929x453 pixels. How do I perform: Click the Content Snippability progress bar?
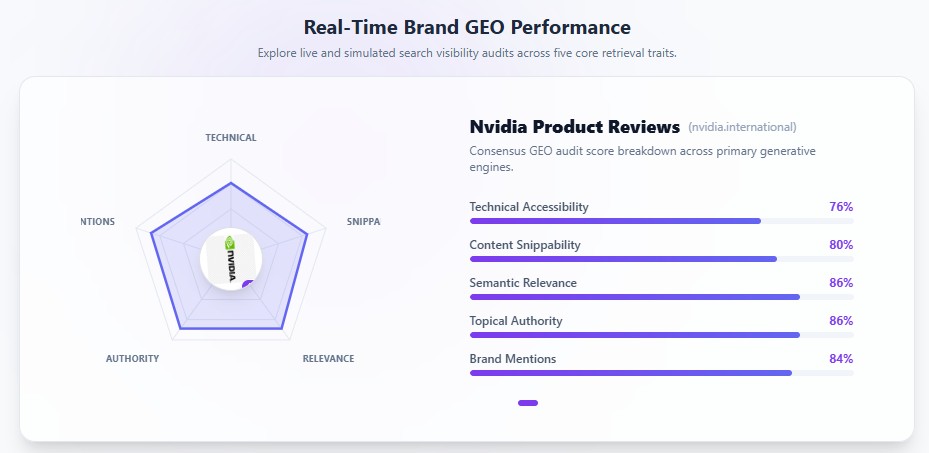(x=662, y=259)
